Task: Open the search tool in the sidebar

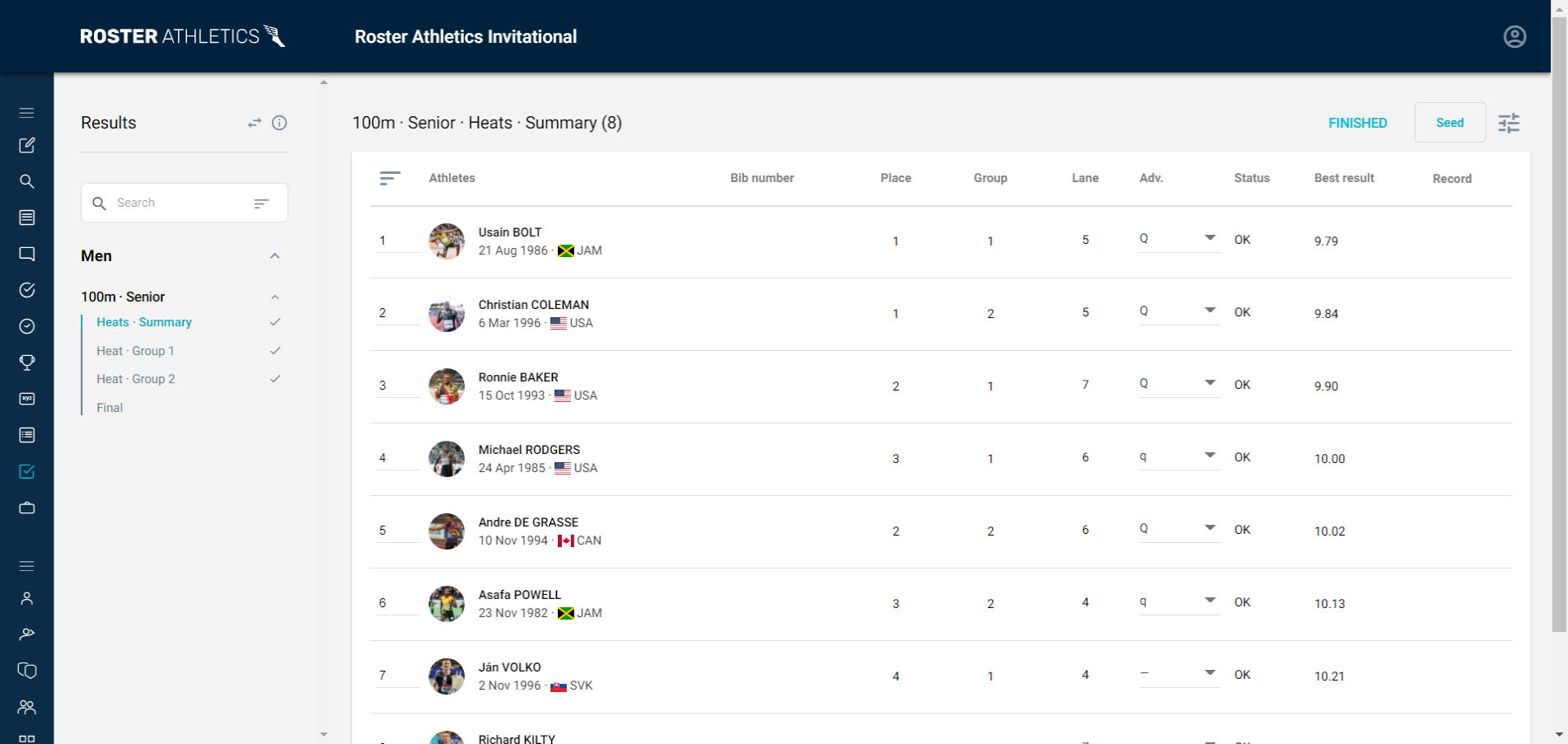Action: (27, 181)
